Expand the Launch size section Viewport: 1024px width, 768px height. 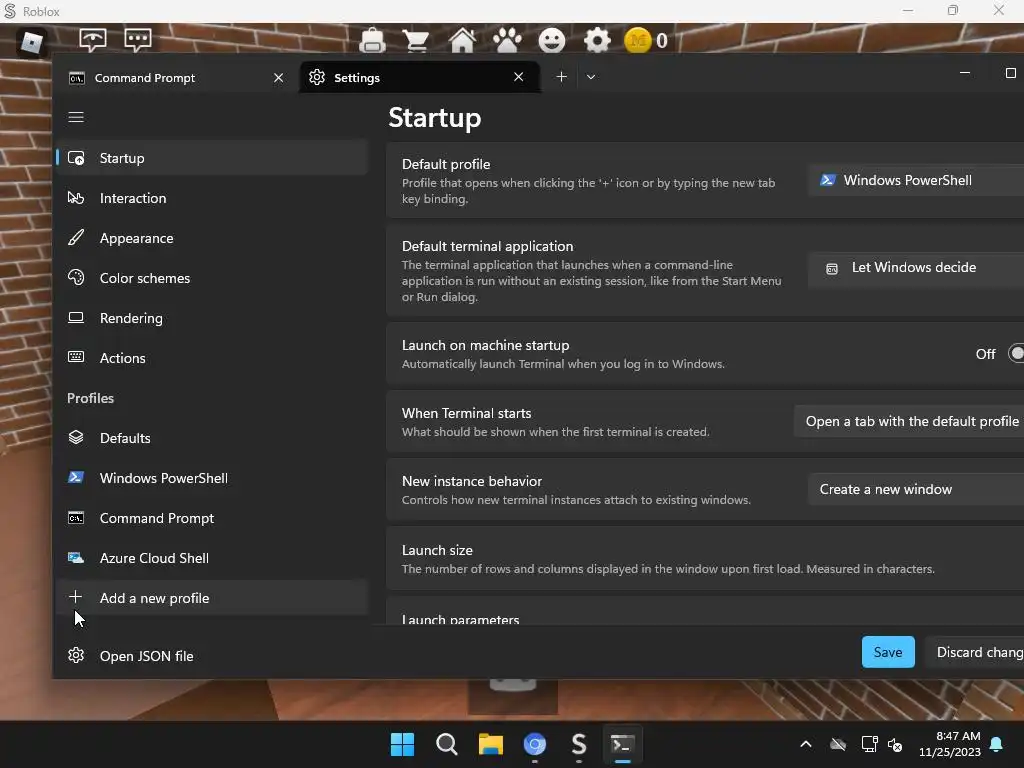[705, 559]
